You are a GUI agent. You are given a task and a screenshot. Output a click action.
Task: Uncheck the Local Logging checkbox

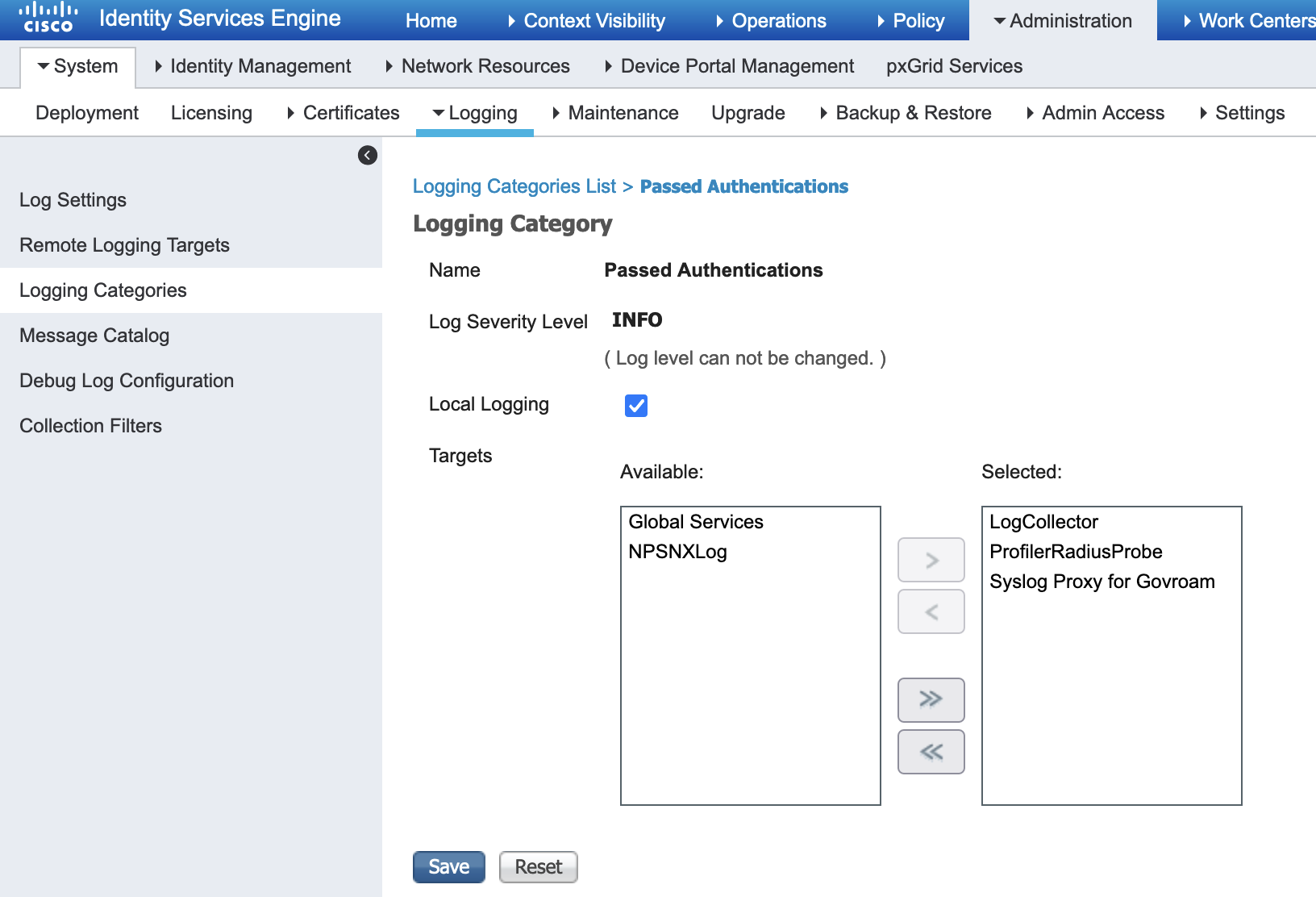[x=636, y=405]
